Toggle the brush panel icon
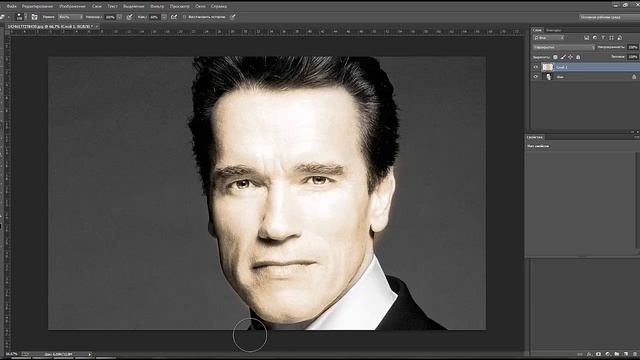 coord(34,17)
